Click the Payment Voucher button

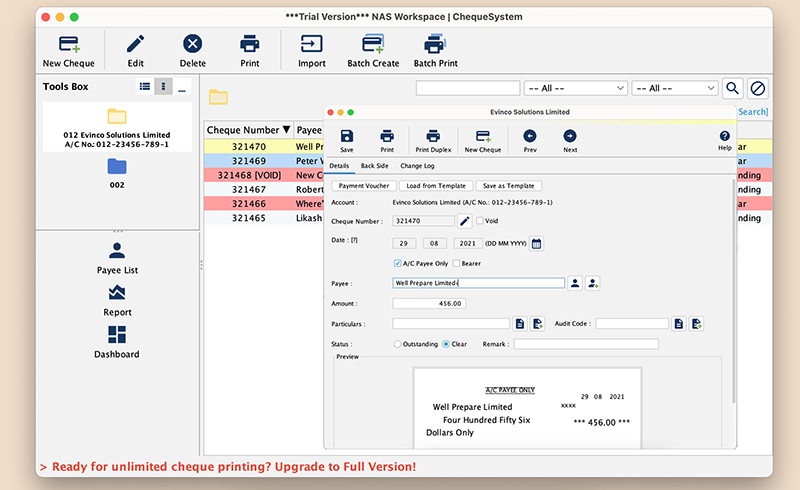[x=364, y=186]
